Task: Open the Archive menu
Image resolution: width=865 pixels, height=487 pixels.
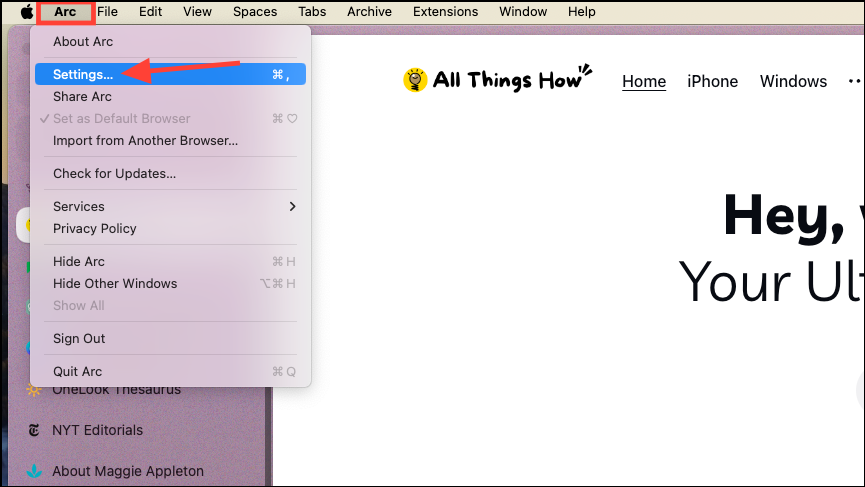Action: pos(370,12)
